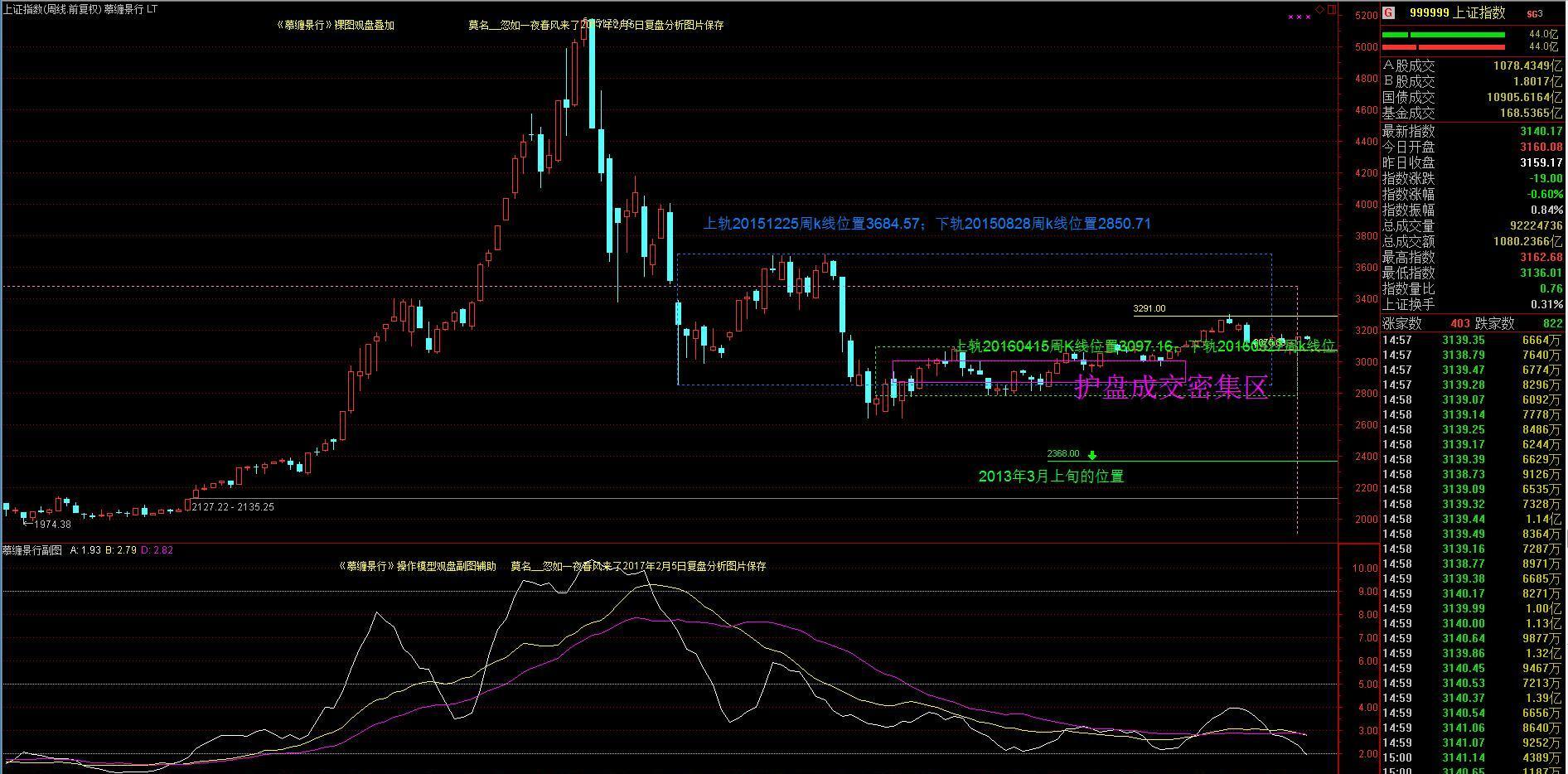Click the 总成交量 value 92224736
Image resolution: width=1568 pixels, height=774 pixels.
click(1536, 225)
